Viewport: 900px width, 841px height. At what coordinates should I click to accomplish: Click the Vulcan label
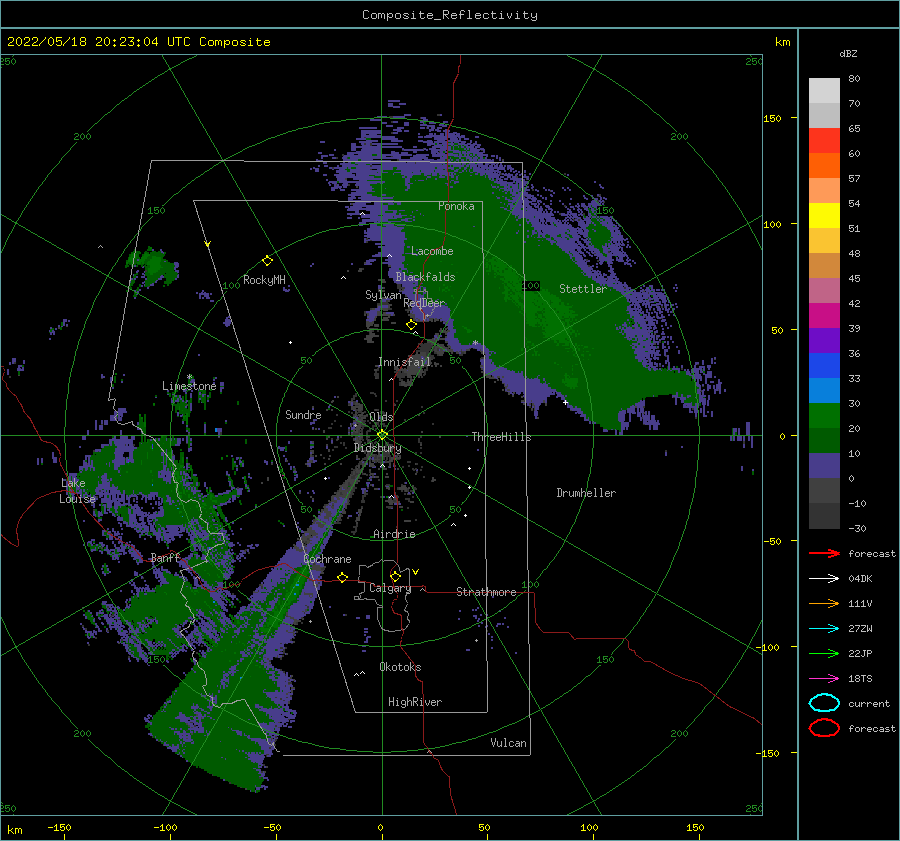[509, 743]
